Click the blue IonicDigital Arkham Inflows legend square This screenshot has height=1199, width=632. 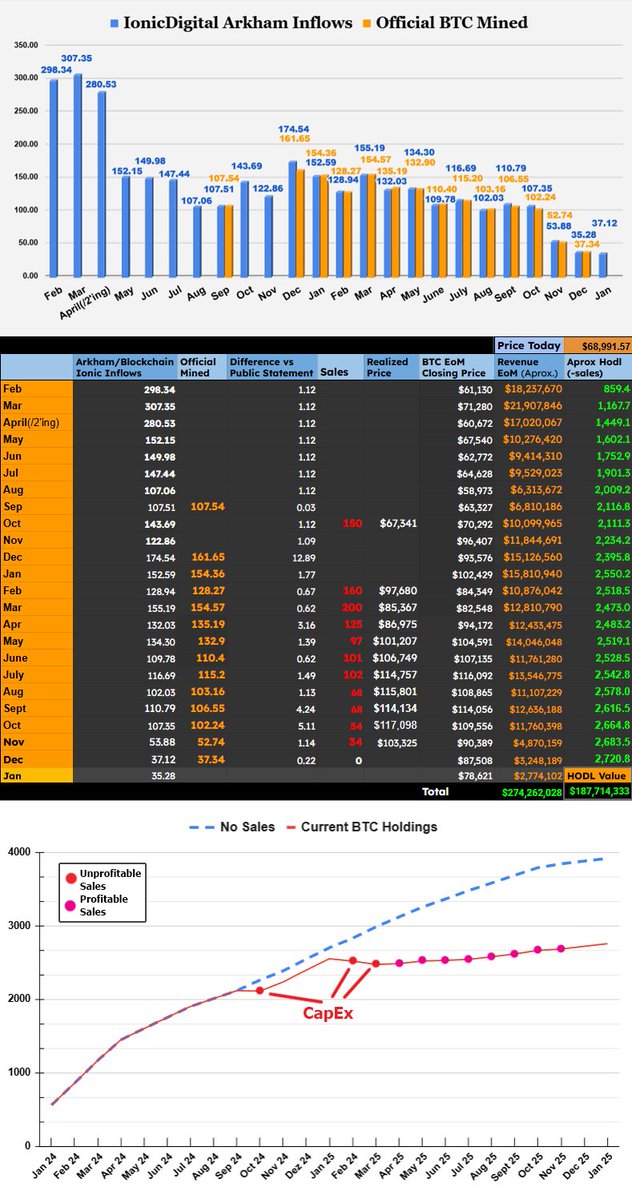click(x=114, y=23)
